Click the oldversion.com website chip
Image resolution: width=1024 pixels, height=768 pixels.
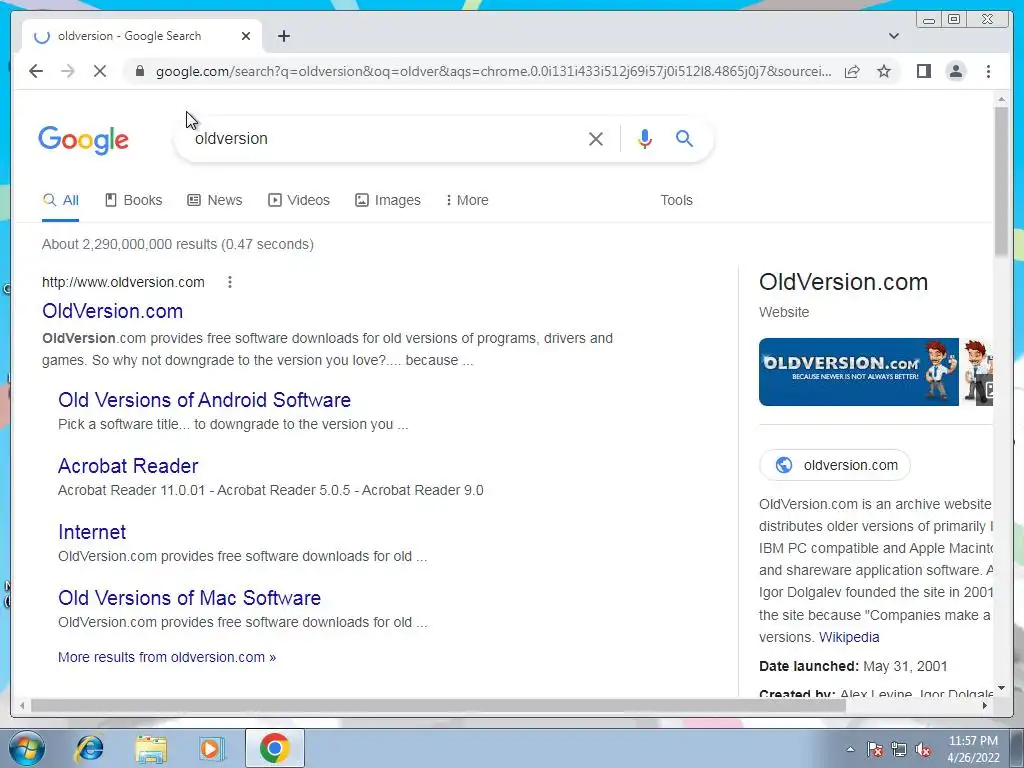[x=835, y=465]
